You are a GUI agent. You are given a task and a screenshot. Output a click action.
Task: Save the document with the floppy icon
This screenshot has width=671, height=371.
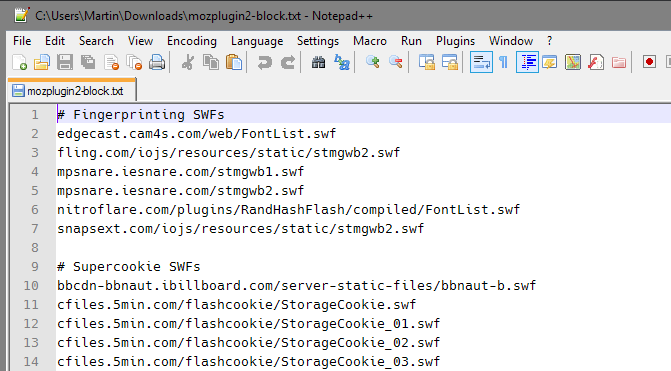pyautogui.click(x=65, y=62)
